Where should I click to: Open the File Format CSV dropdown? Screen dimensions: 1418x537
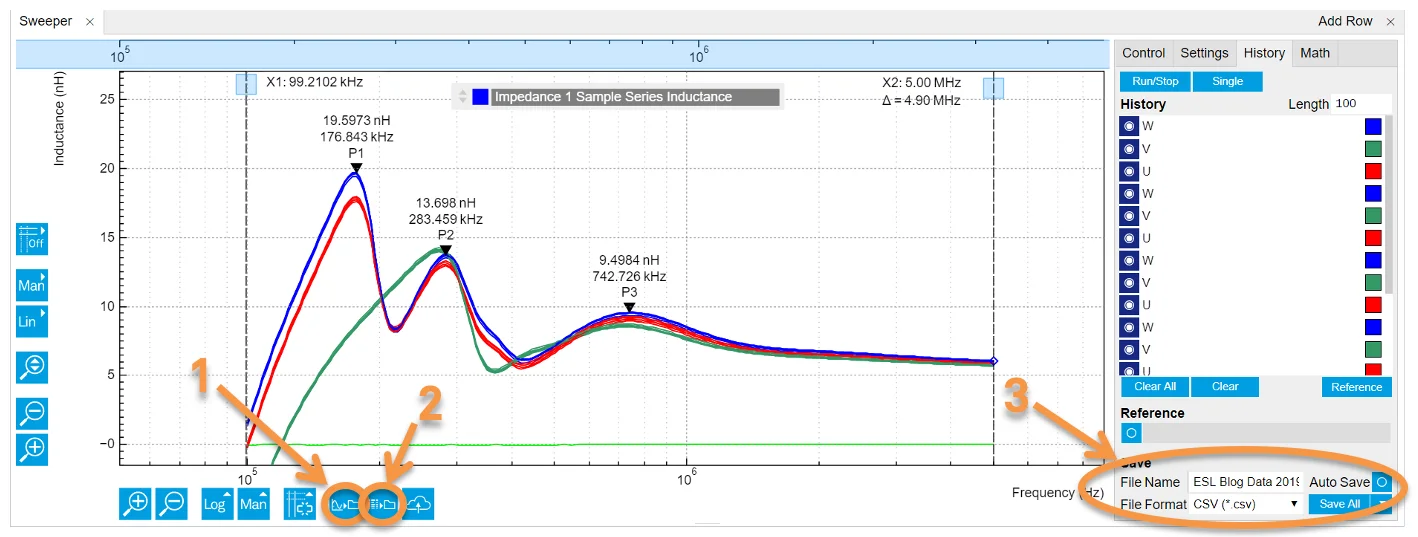[x=1246, y=504]
